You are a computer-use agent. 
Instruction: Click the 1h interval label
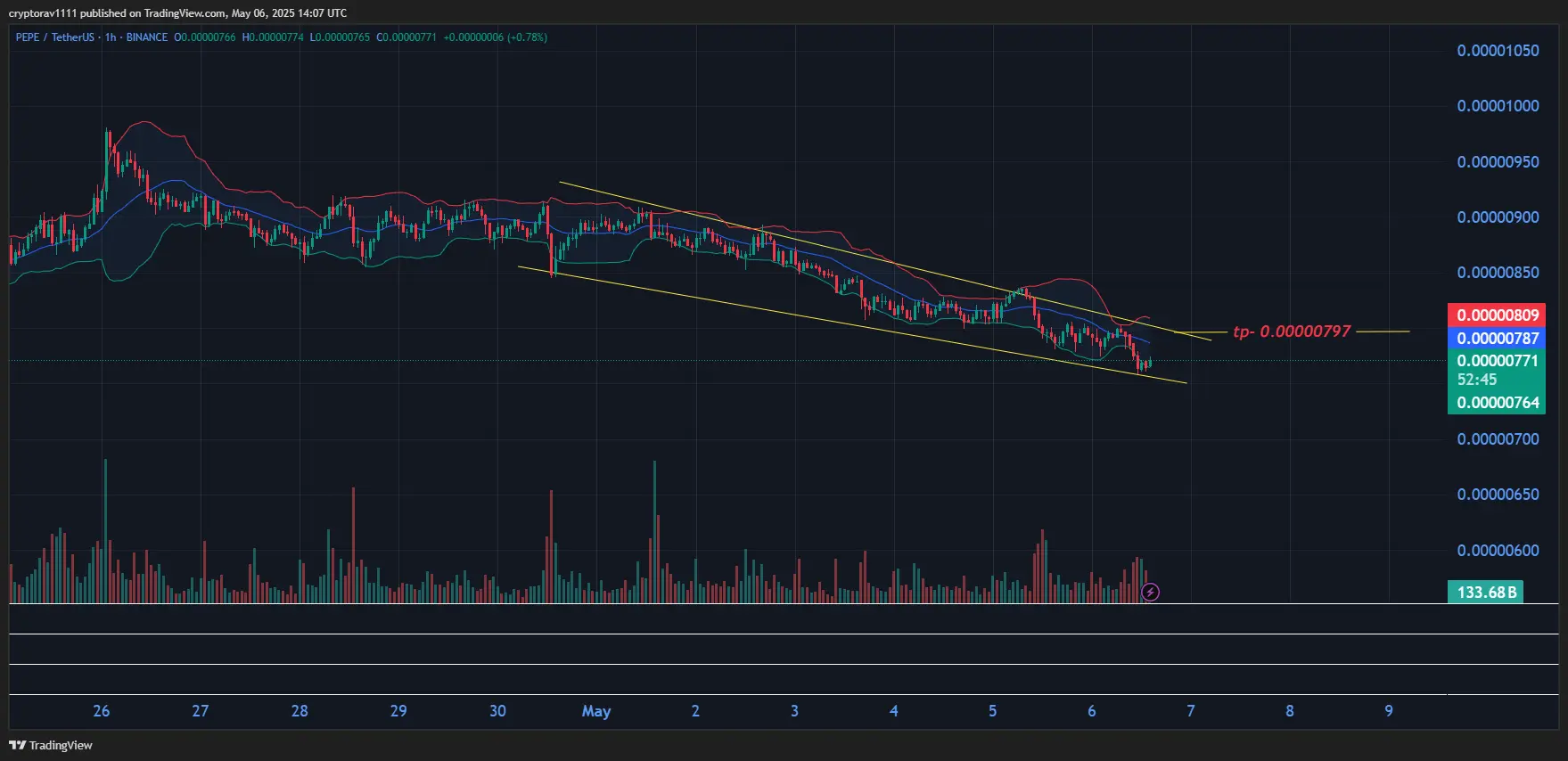[111, 37]
